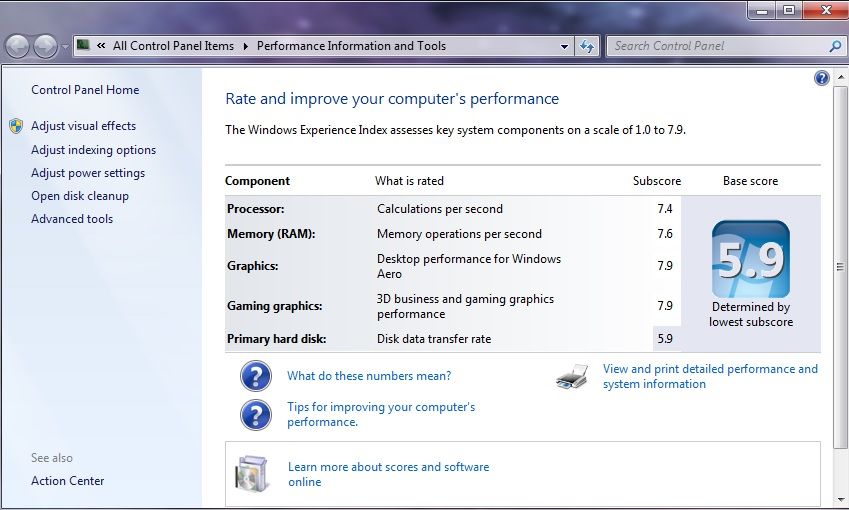Click the printer icon
The image size is (849, 510).
pos(572,376)
